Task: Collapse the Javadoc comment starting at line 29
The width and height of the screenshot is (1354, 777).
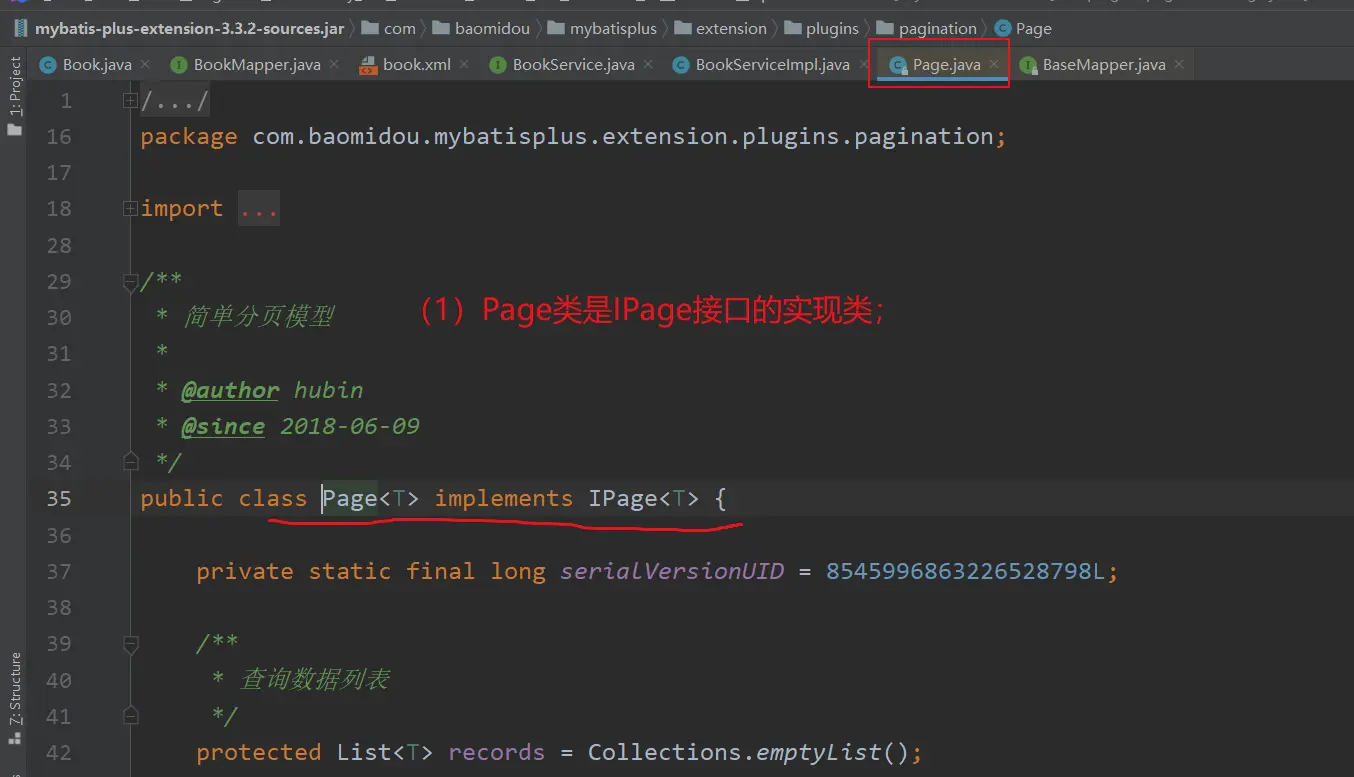Action: 129,283
